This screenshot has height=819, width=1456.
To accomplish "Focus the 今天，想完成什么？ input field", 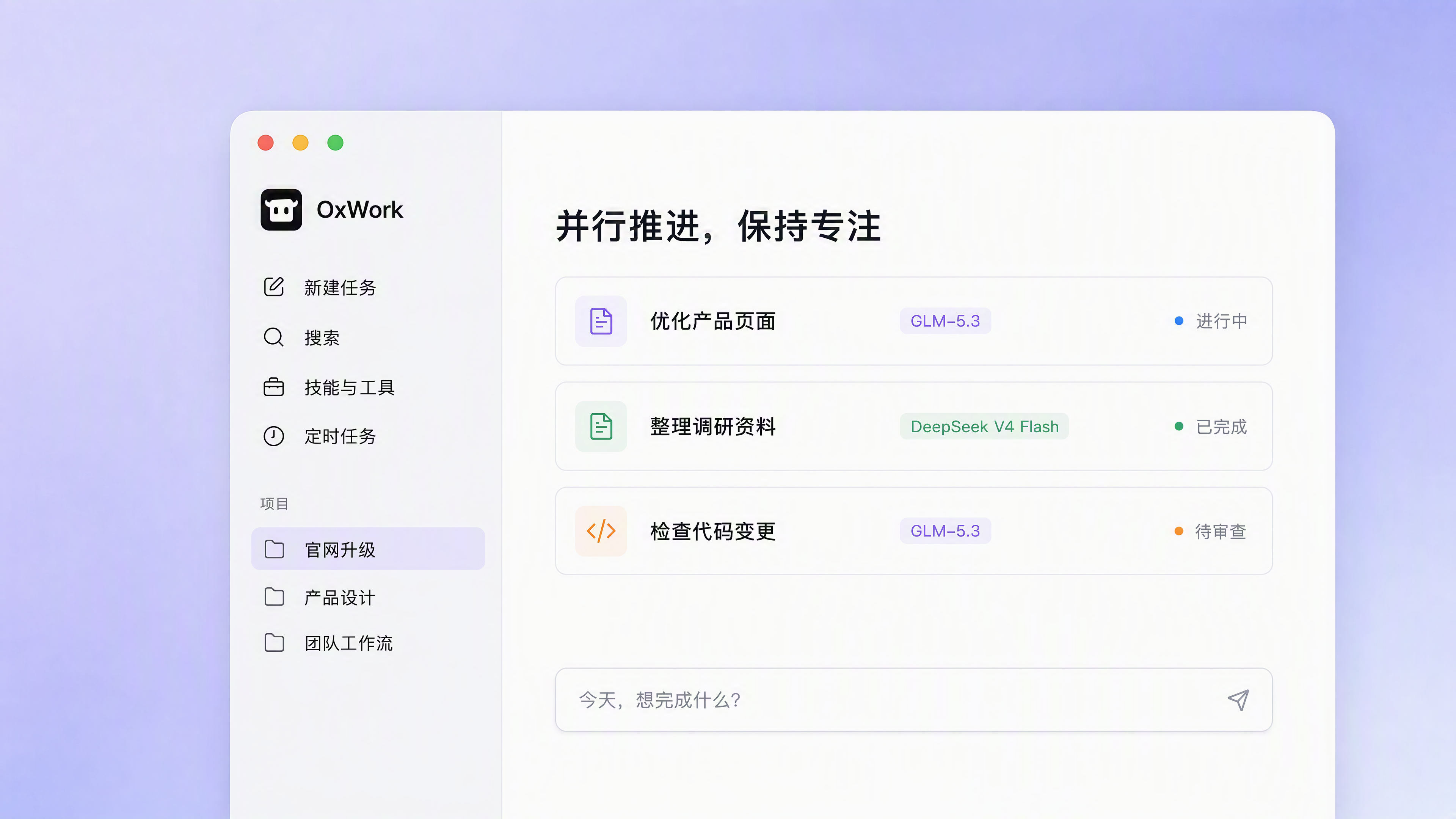I will tap(914, 700).
